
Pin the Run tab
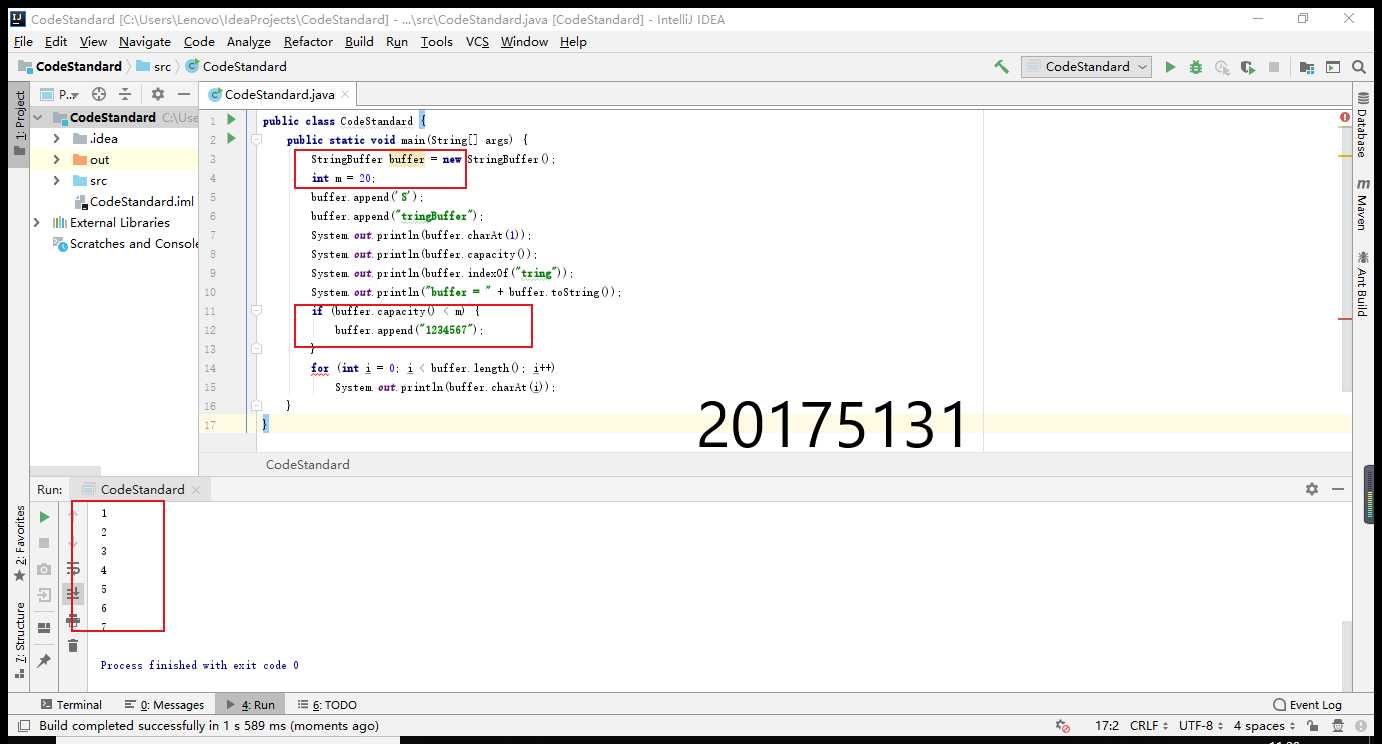click(x=44, y=661)
